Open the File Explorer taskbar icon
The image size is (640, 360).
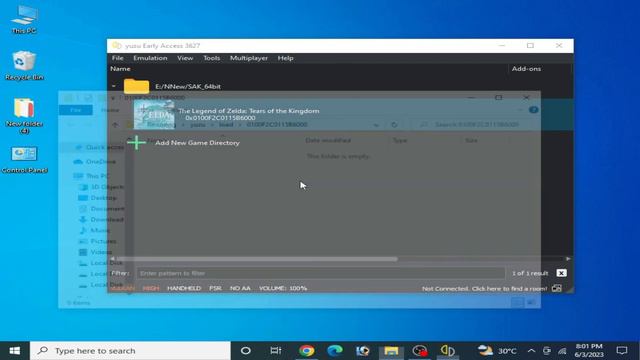391,351
